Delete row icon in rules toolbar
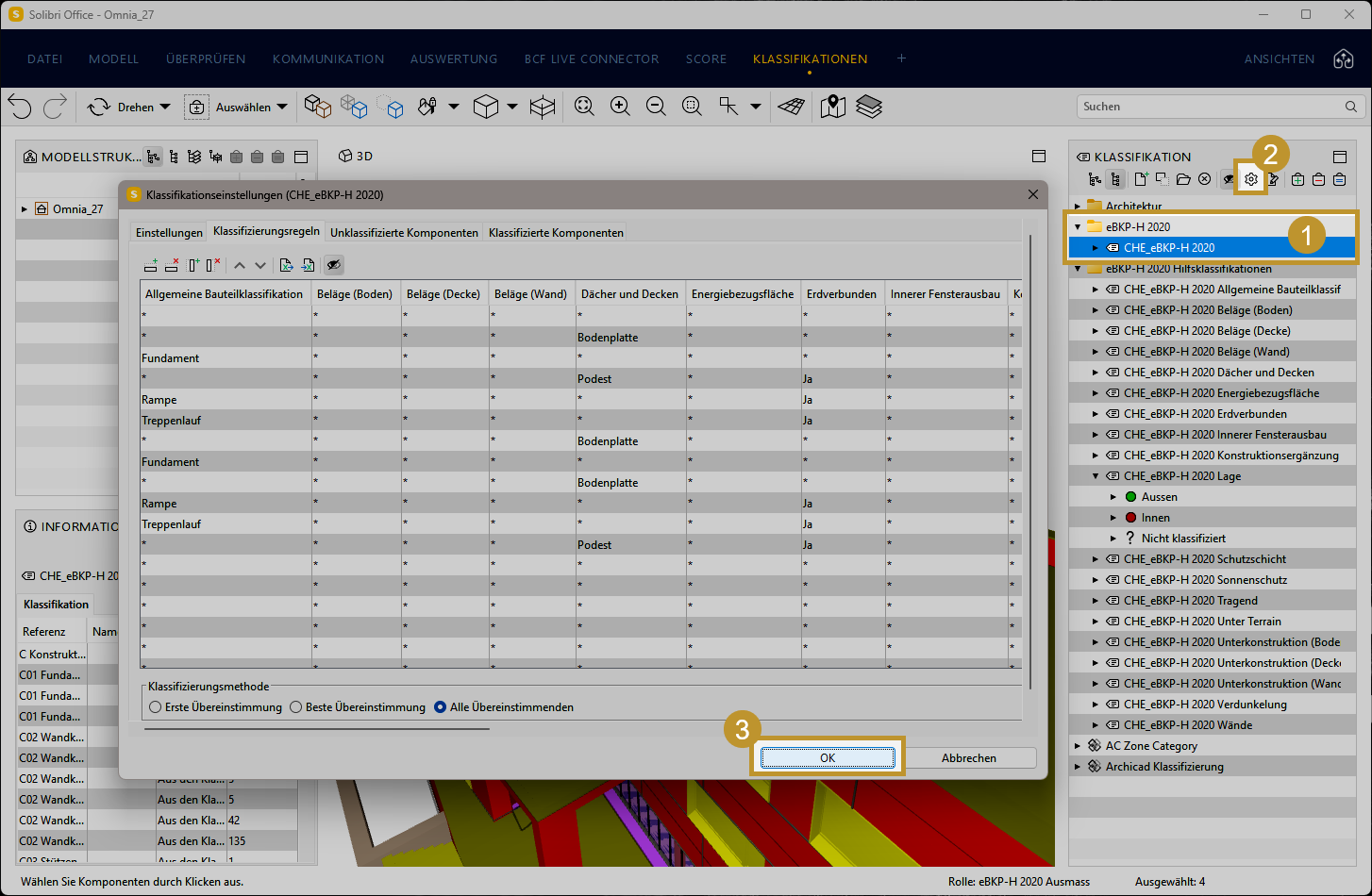 pyautogui.click(x=172, y=265)
